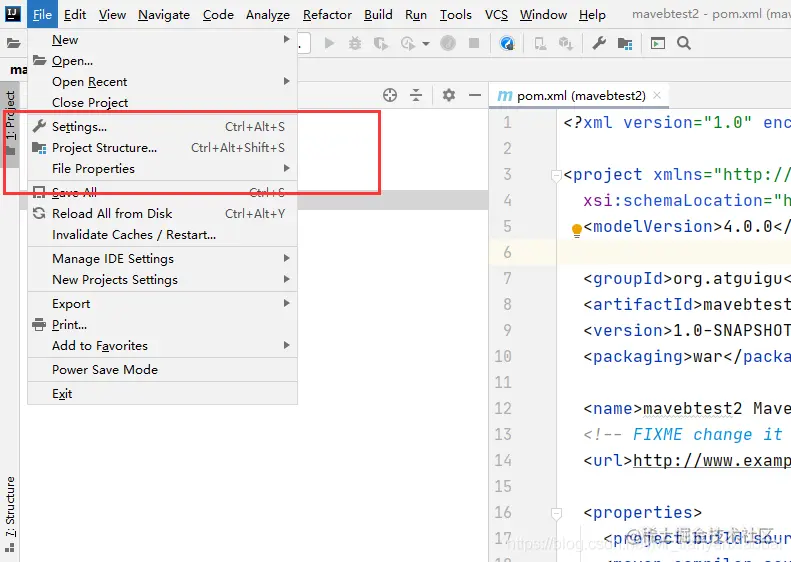Click the yellow lightbulb intention icon

pos(577,231)
